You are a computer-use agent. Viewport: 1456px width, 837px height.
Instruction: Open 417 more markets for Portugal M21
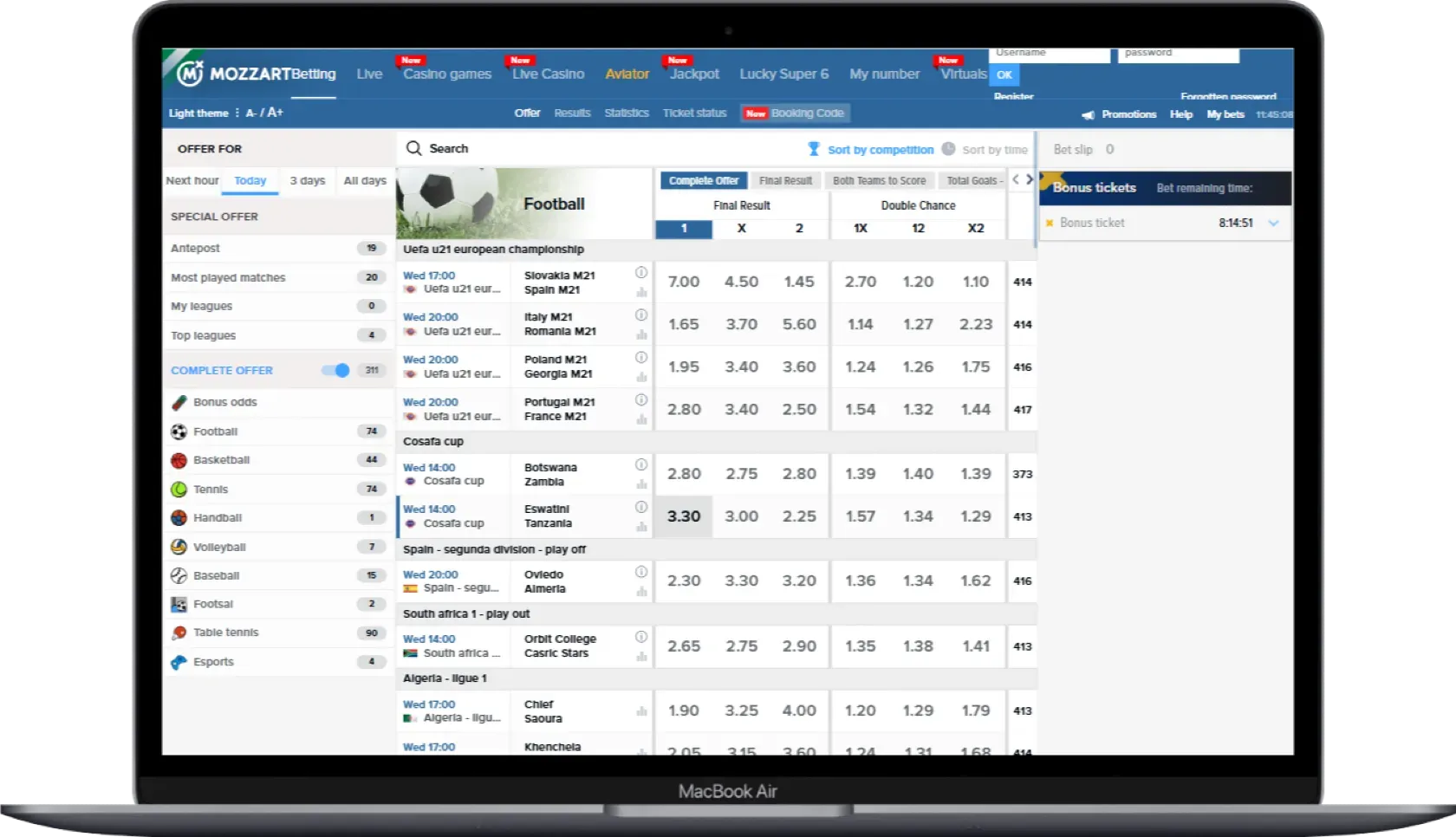pos(1023,409)
